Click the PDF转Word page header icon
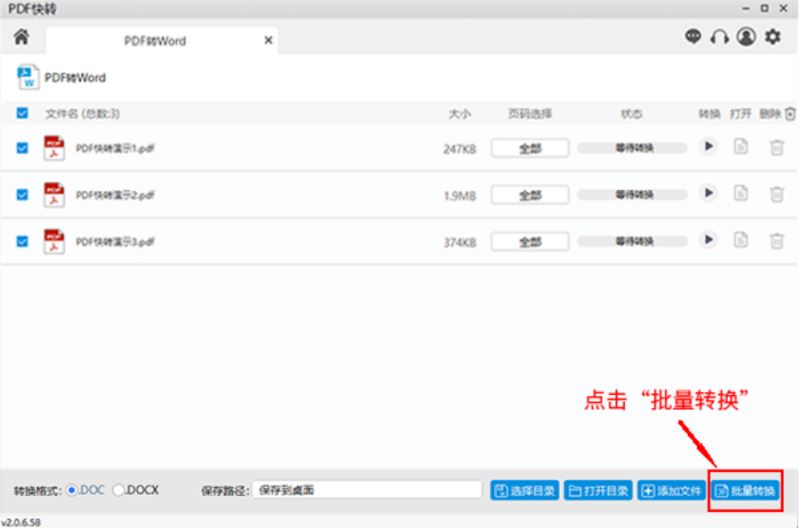The height and width of the screenshot is (528, 800). coord(28,77)
